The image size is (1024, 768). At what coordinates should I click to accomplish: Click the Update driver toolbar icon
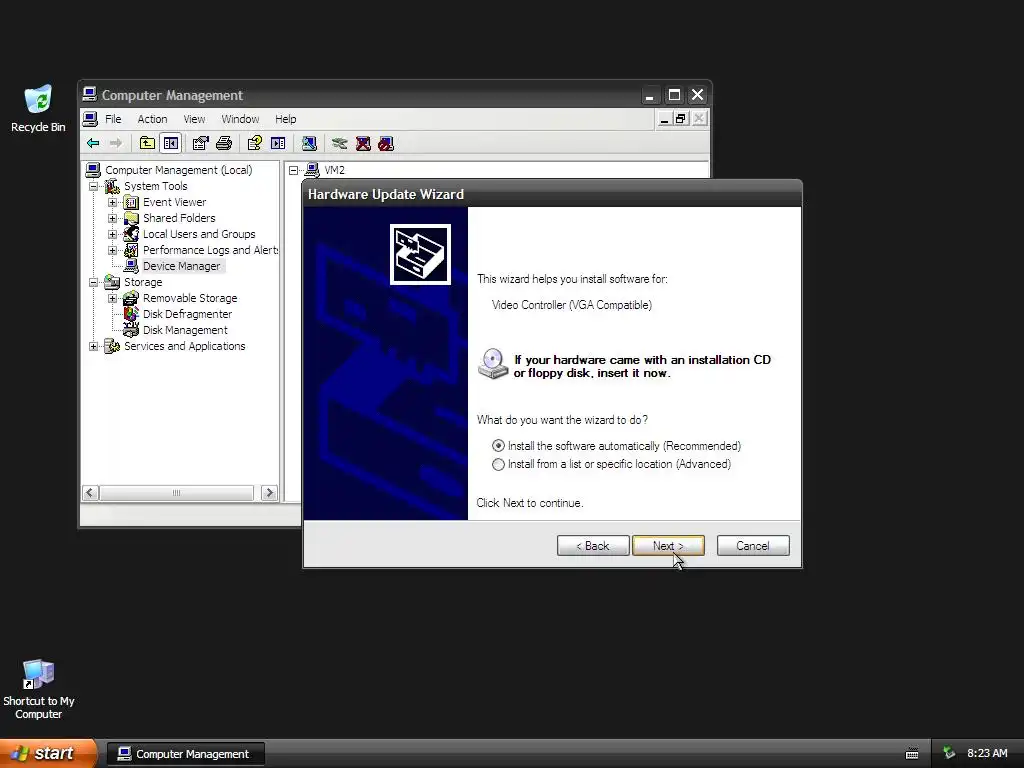(339, 143)
